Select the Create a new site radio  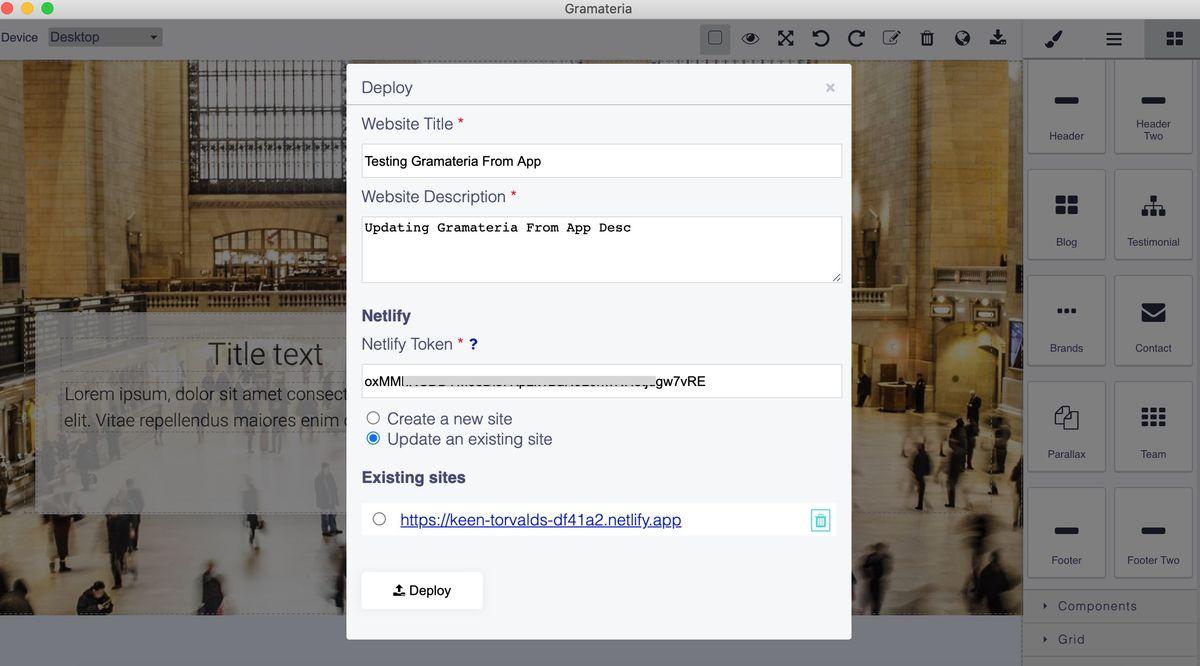pyautogui.click(x=373, y=418)
